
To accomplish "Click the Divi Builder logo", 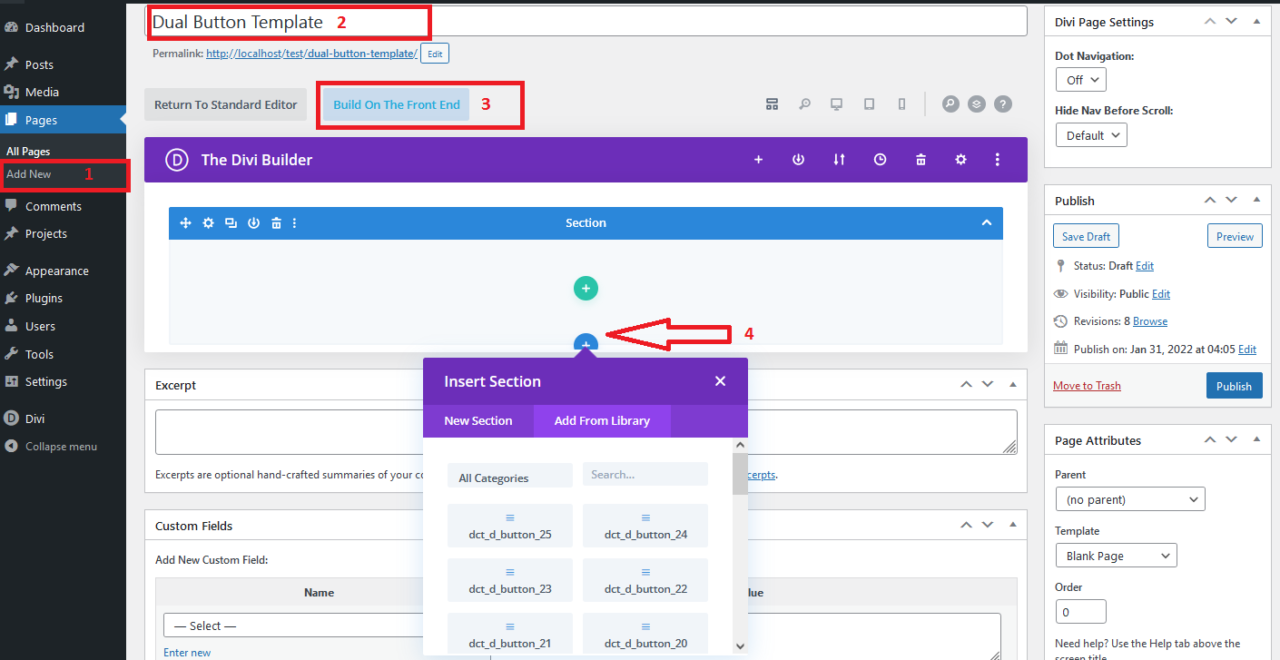I will (177, 159).
